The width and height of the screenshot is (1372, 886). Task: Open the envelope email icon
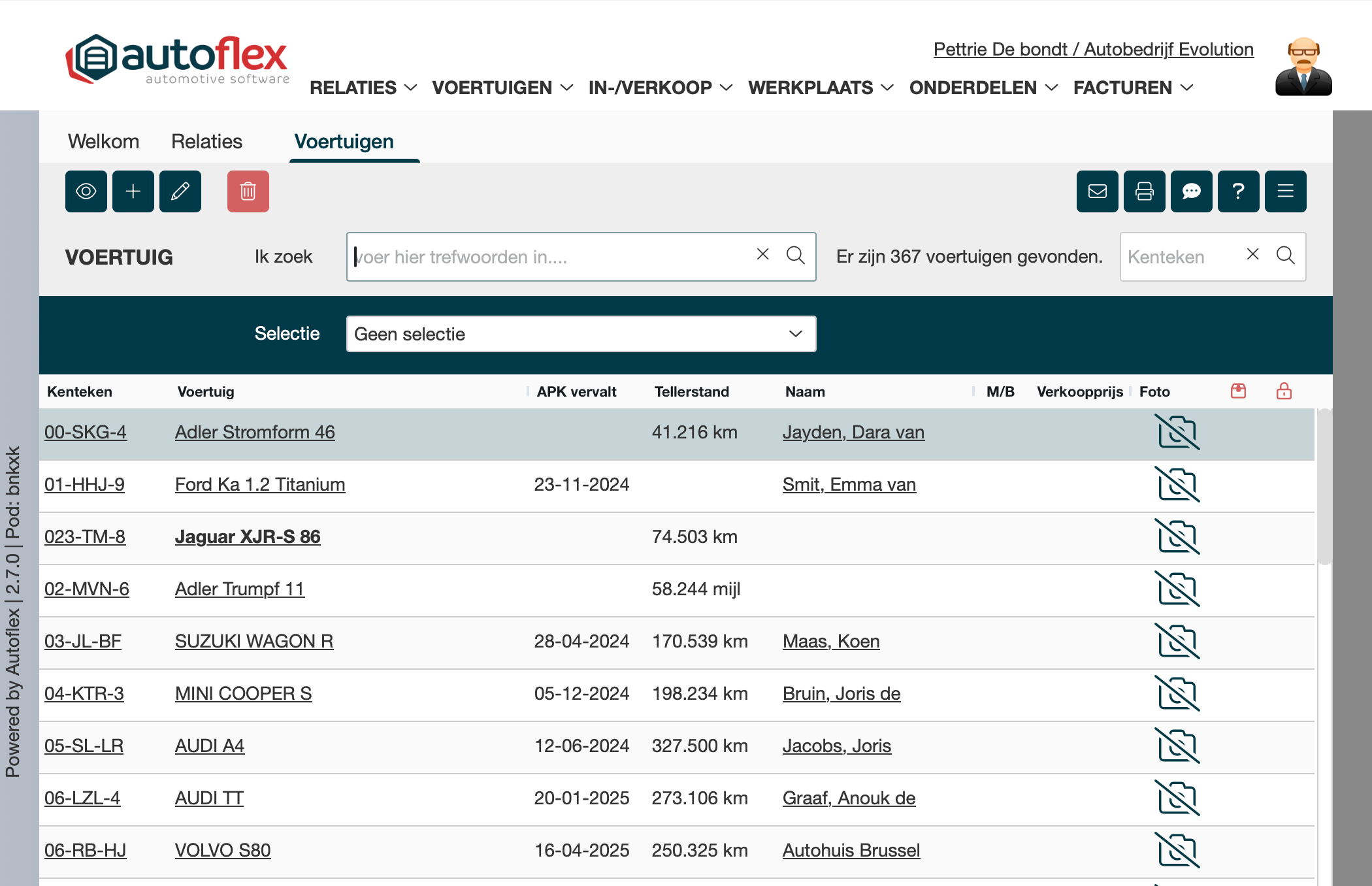click(1098, 191)
